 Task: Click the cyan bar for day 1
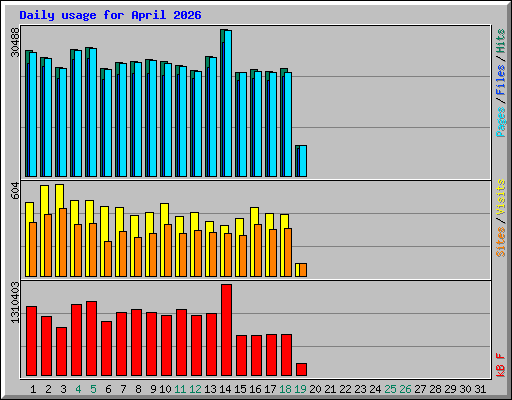33,114
